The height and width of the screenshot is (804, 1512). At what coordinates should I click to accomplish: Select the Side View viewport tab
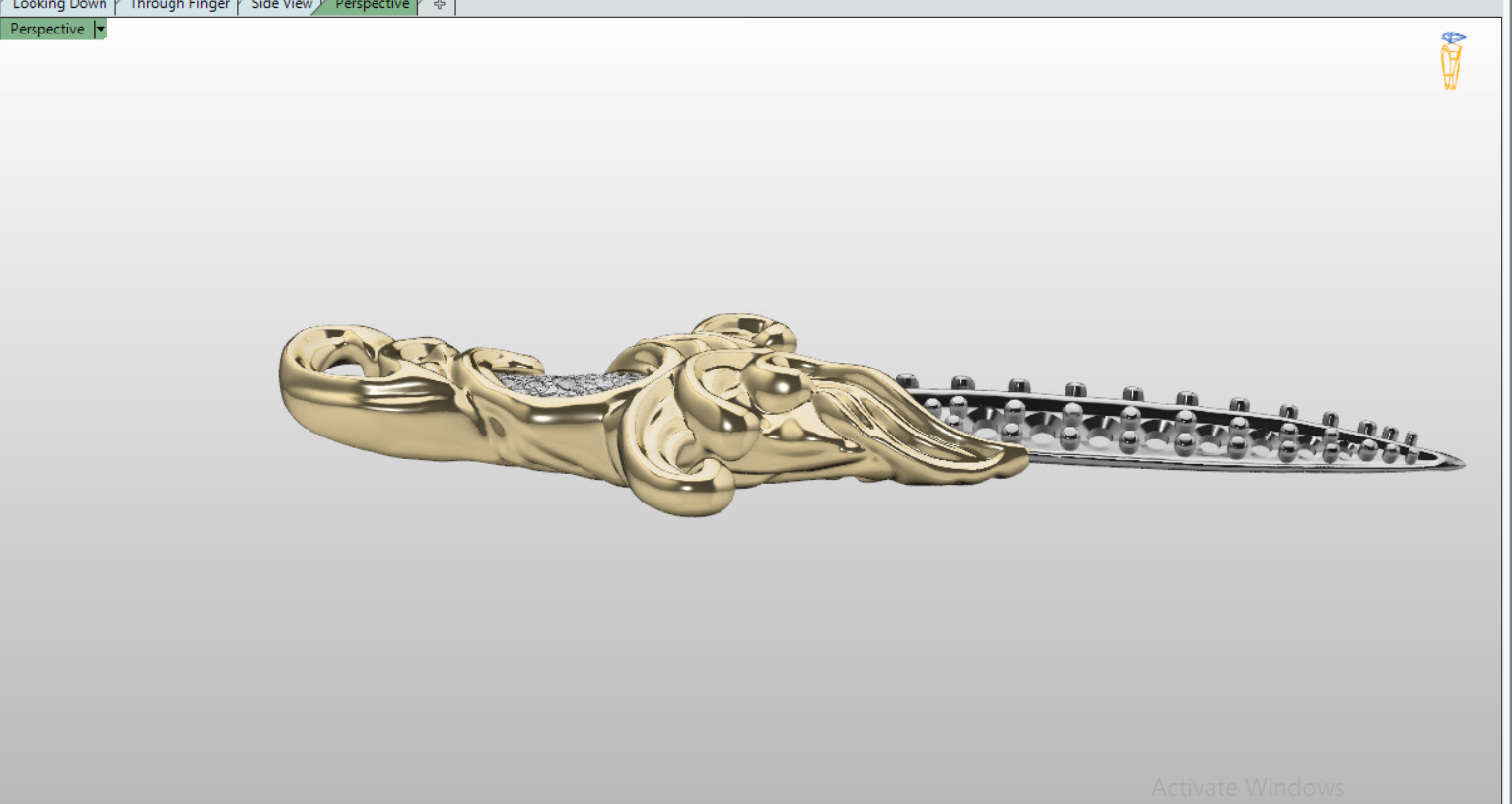click(281, 6)
